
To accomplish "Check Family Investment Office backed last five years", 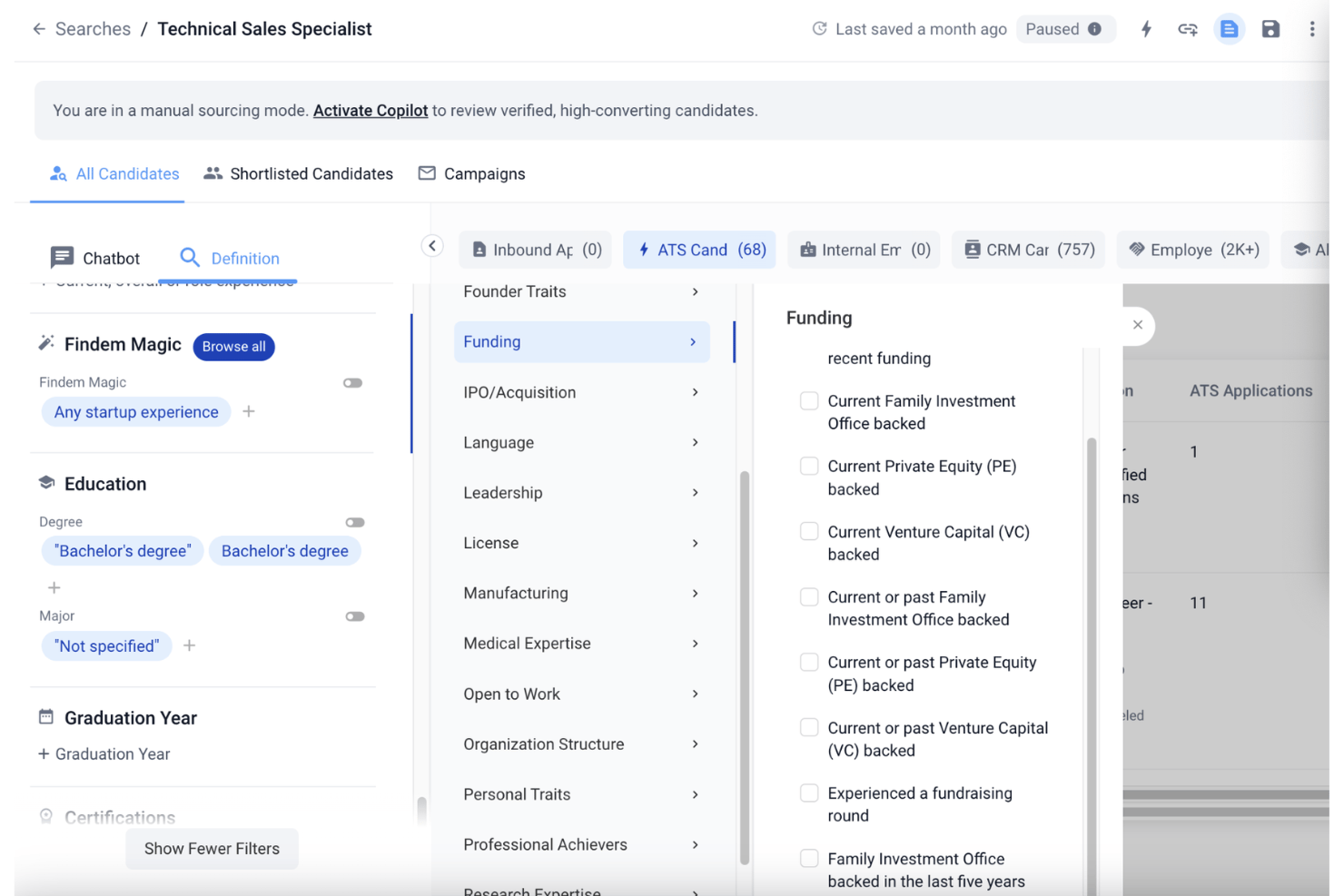I will tap(808, 859).
